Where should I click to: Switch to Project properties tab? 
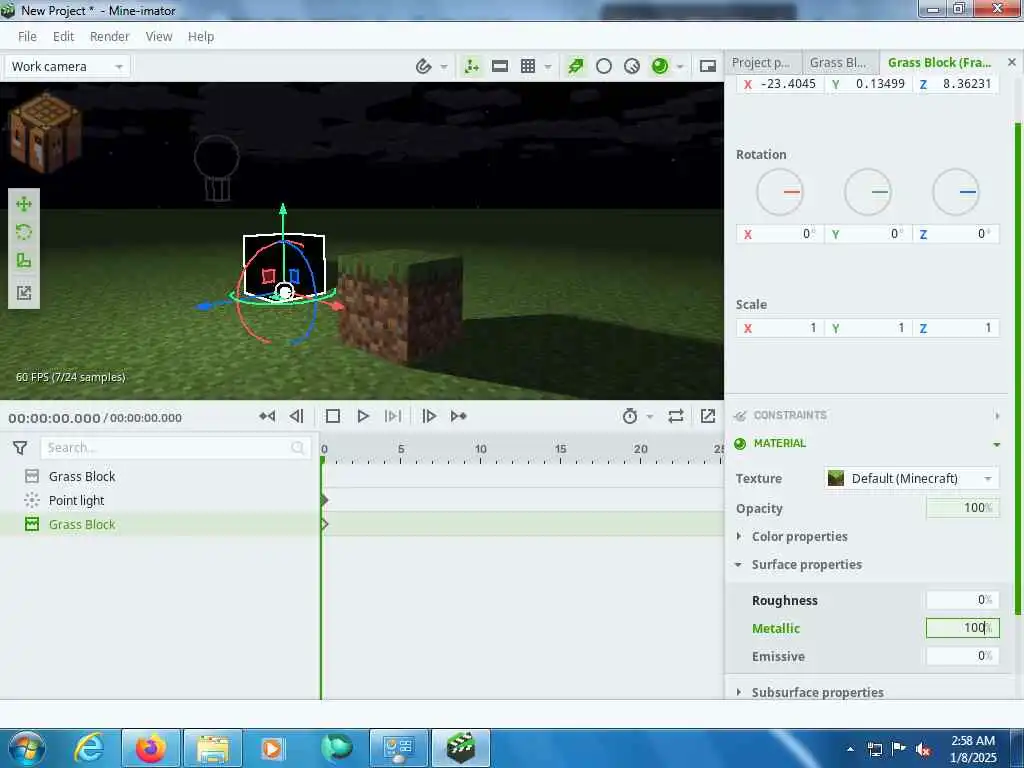[x=761, y=63]
